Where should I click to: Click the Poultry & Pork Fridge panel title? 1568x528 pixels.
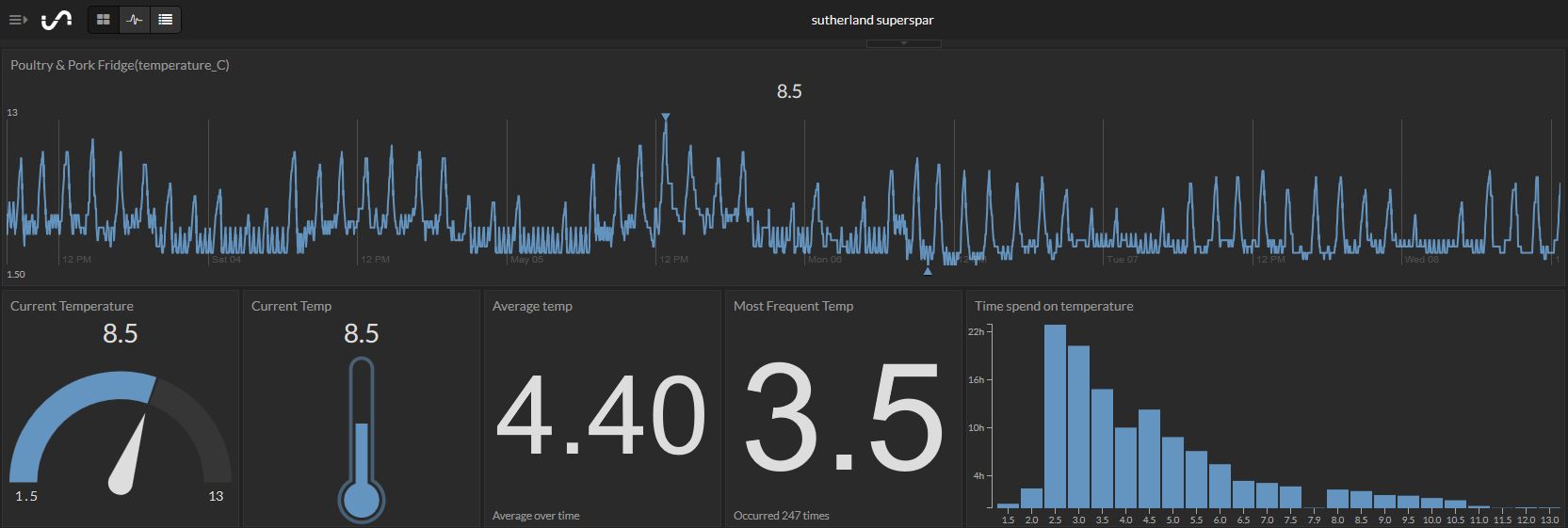pos(120,65)
